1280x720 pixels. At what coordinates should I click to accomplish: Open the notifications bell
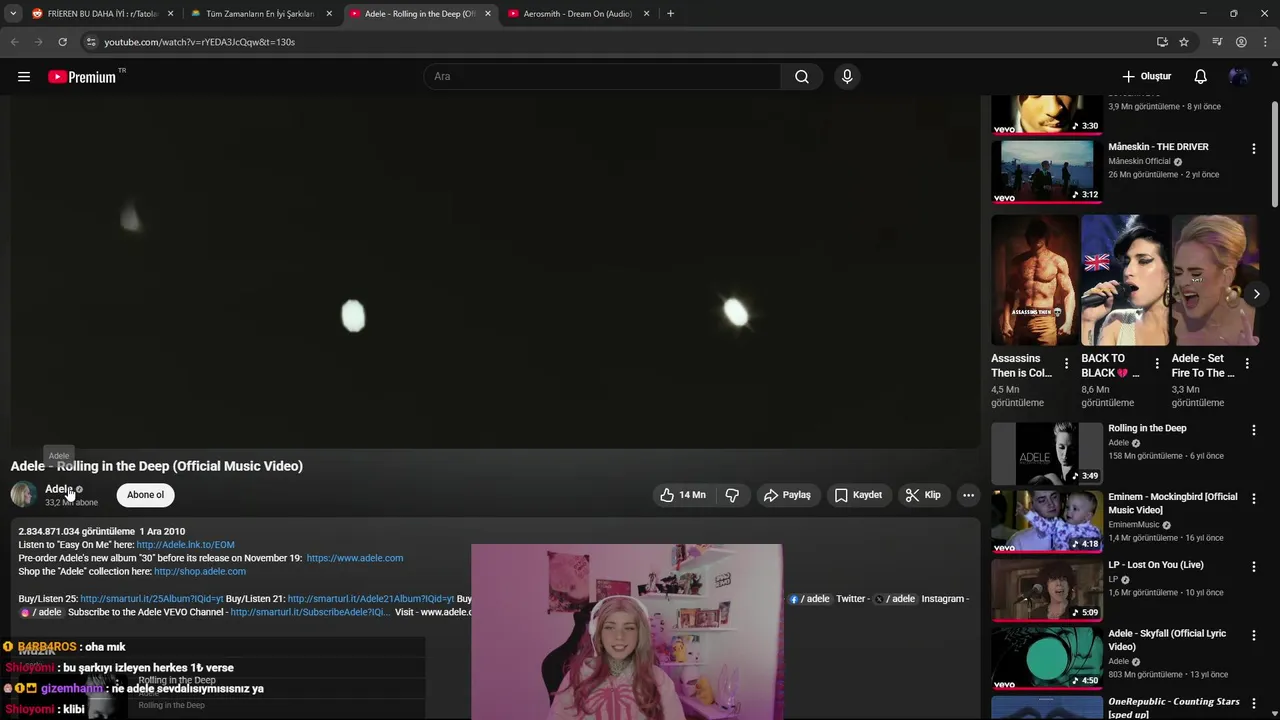1201,77
